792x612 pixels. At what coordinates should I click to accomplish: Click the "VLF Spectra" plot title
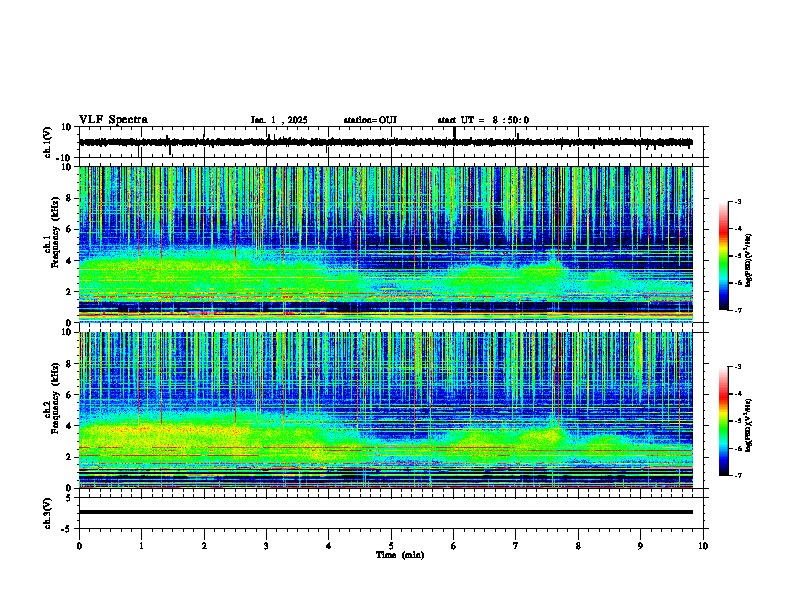click(x=113, y=120)
